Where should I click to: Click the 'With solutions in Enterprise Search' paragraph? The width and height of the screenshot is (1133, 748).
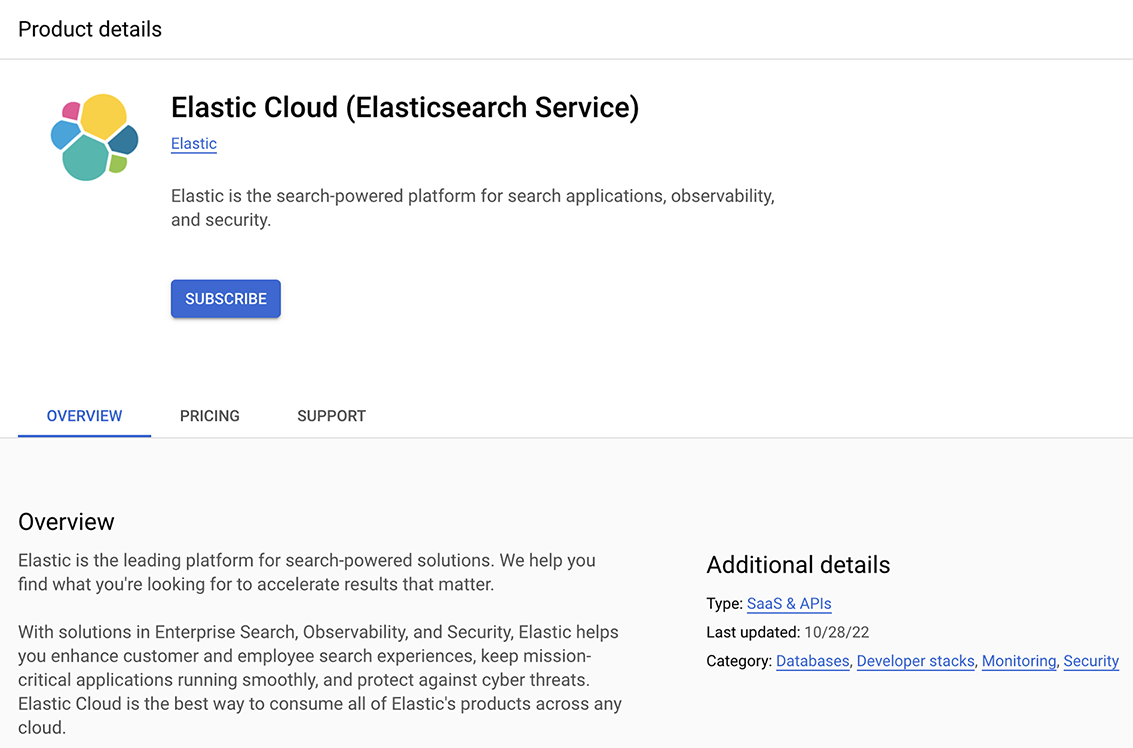[320, 679]
